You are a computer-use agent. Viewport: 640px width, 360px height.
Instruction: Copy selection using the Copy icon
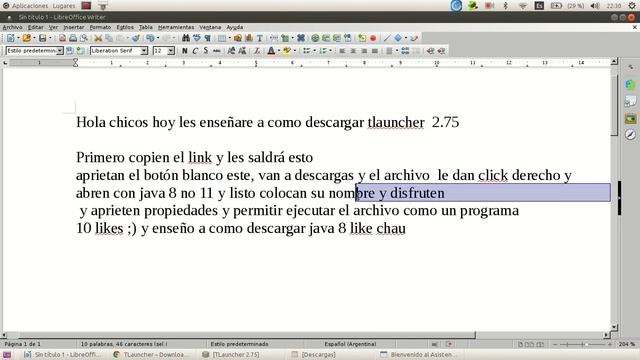tap(109, 38)
